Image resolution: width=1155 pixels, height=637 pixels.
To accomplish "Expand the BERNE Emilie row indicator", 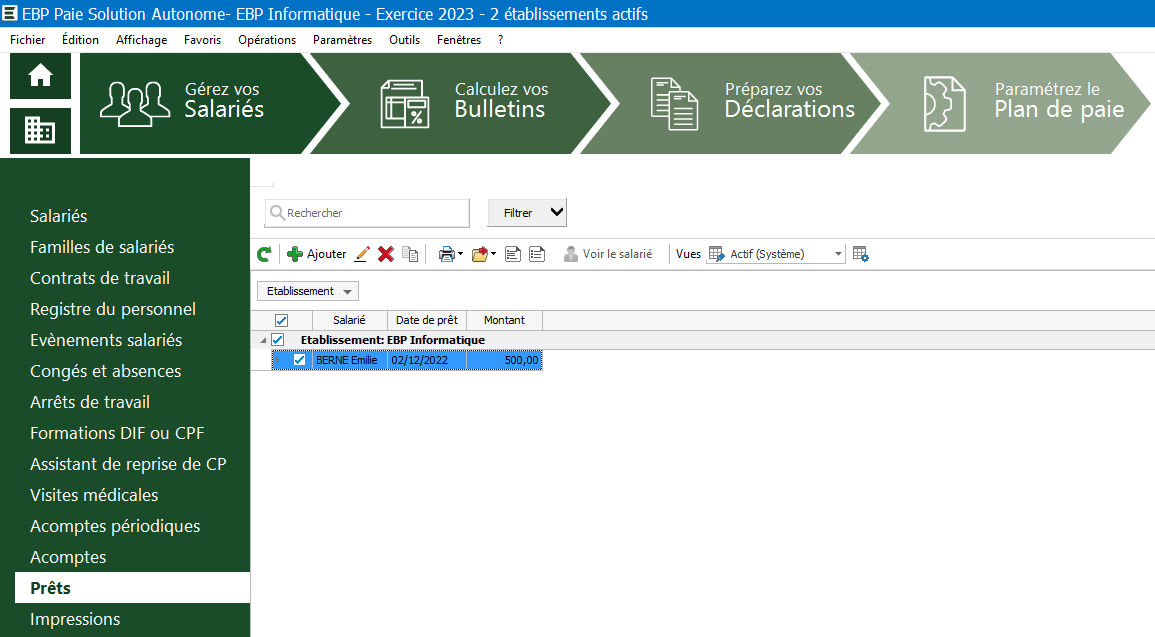I will [278, 360].
